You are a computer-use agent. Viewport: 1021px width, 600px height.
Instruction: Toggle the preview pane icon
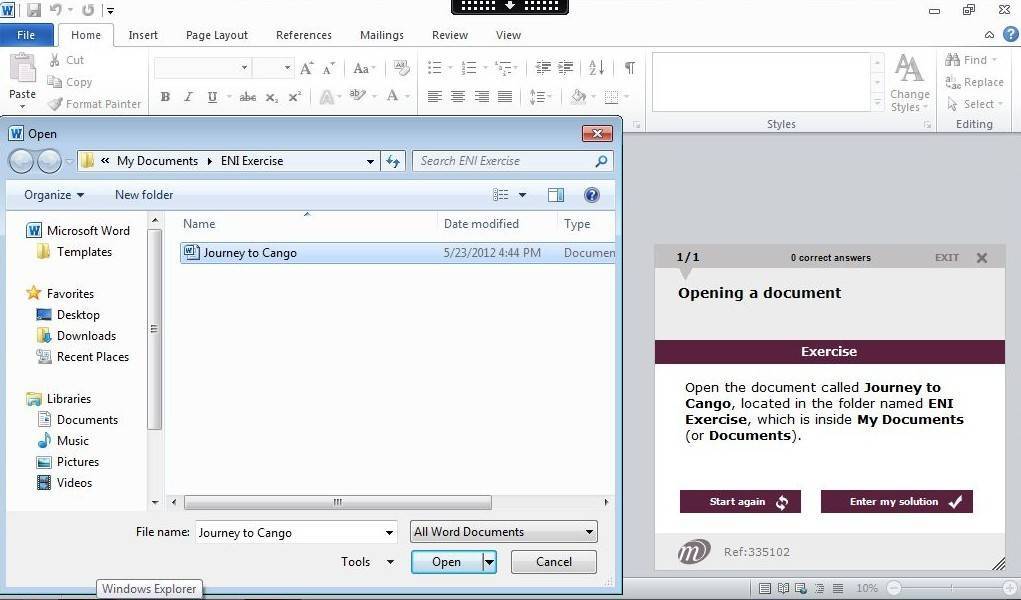point(556,195)
